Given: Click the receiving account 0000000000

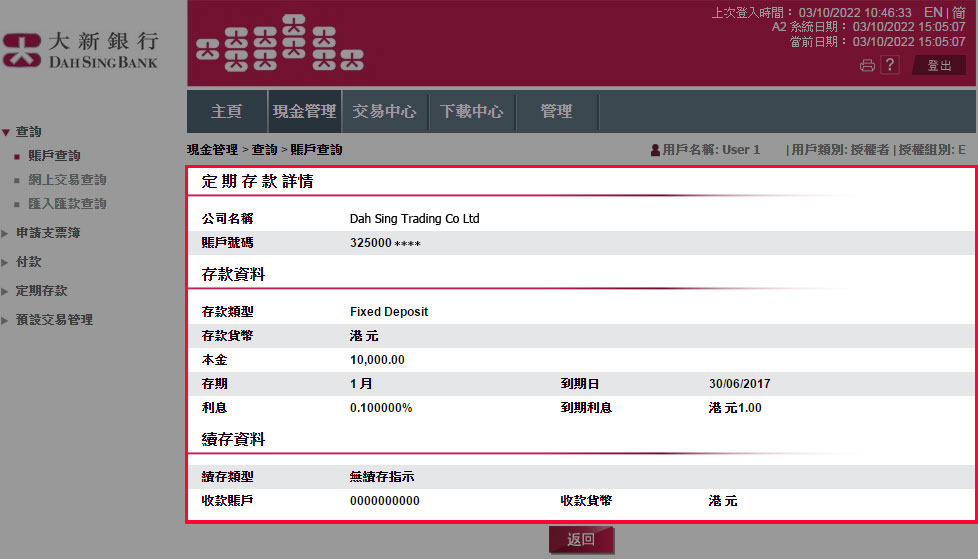Looking at the screenshot, I should click(x=385, y=500).
